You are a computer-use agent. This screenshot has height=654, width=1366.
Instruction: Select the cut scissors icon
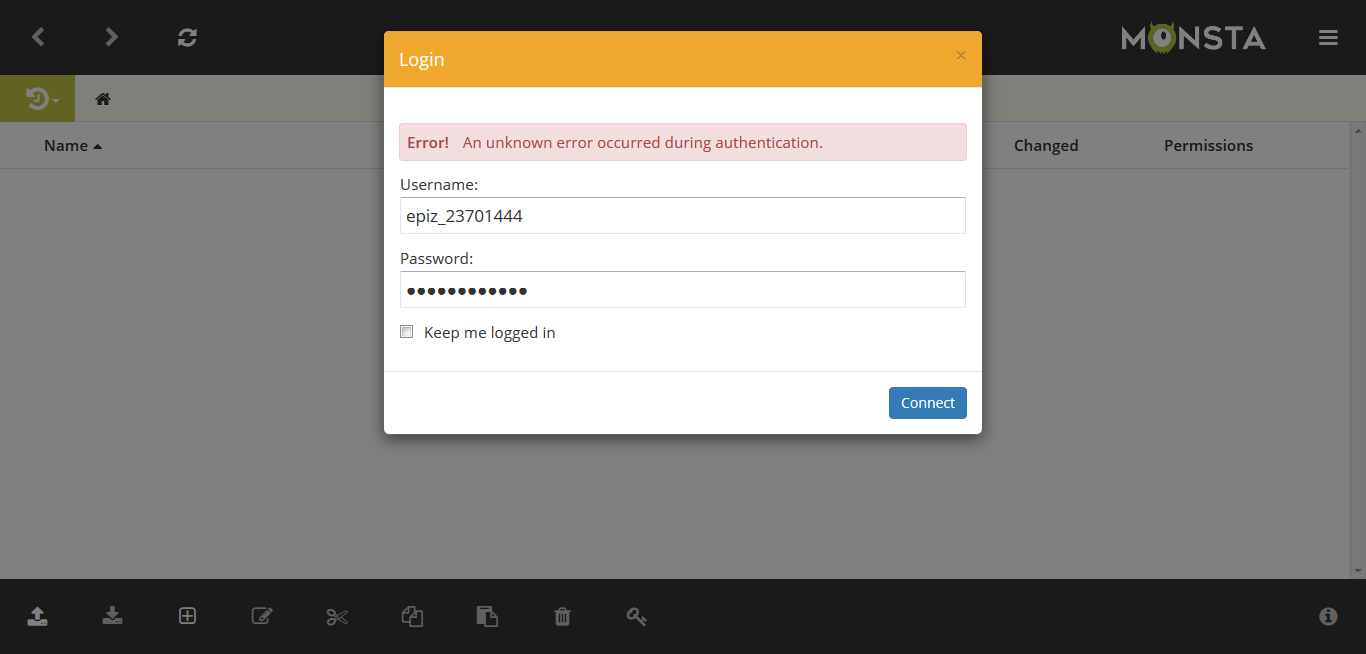(337, 616)
